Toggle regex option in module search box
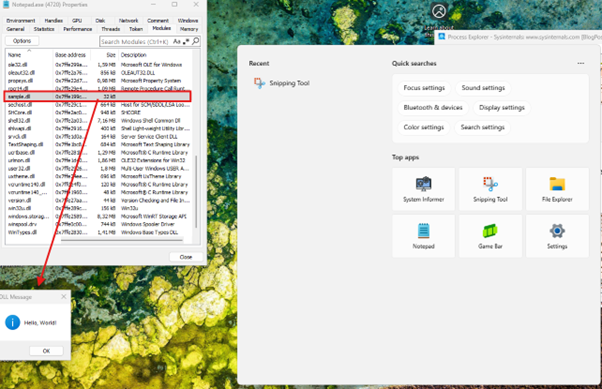The width and height of the screenshot is (602, 389). [186, 41]
